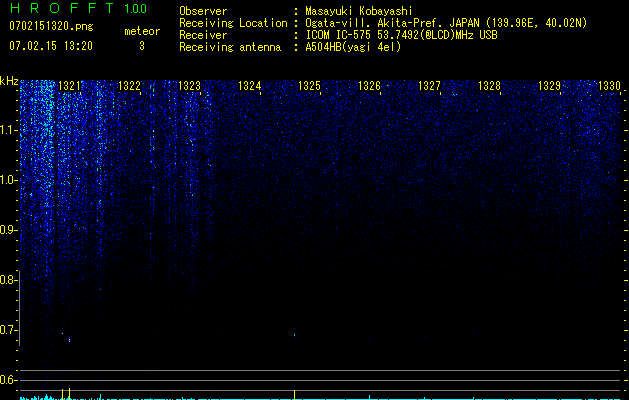Select the A504HB(yagi 4el) antenna text
This screenshot has width=629, height=400.
[x=353, y=47]
